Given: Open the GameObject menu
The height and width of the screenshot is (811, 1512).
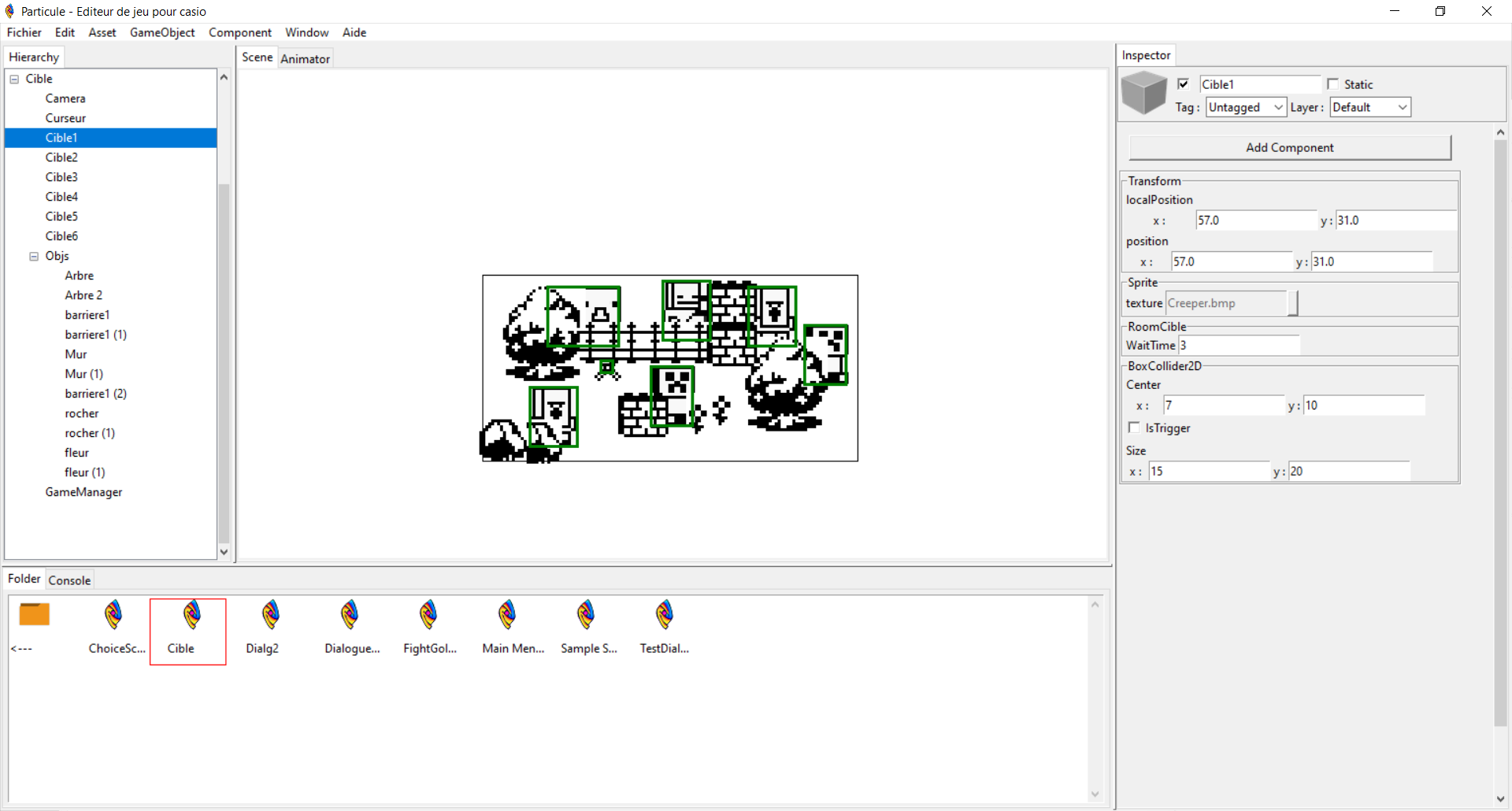Looking at the screenshot, I should pyautogui.click(x=162, y=32).
